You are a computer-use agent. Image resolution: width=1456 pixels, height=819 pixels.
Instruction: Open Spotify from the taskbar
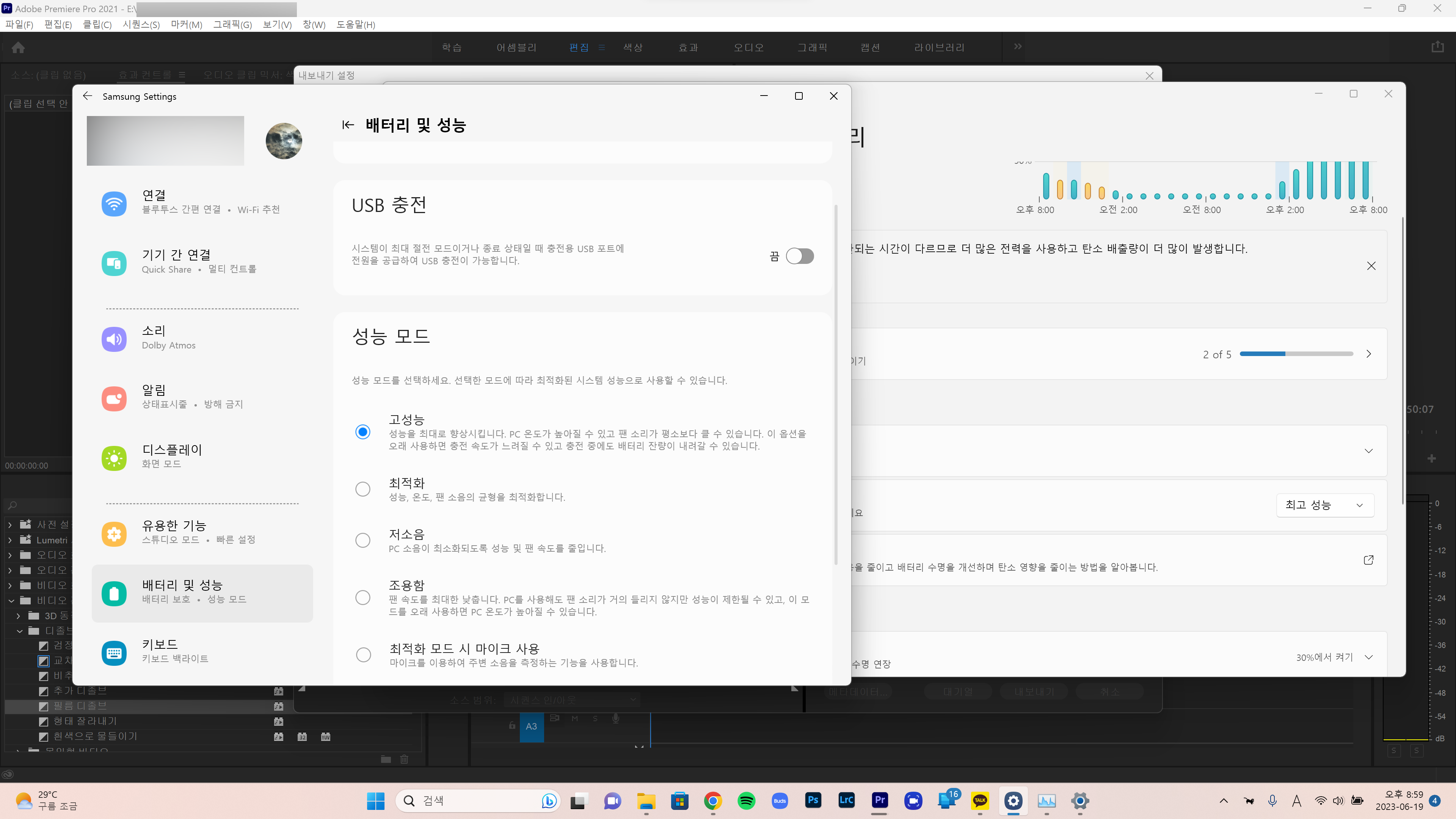(746, 800)
